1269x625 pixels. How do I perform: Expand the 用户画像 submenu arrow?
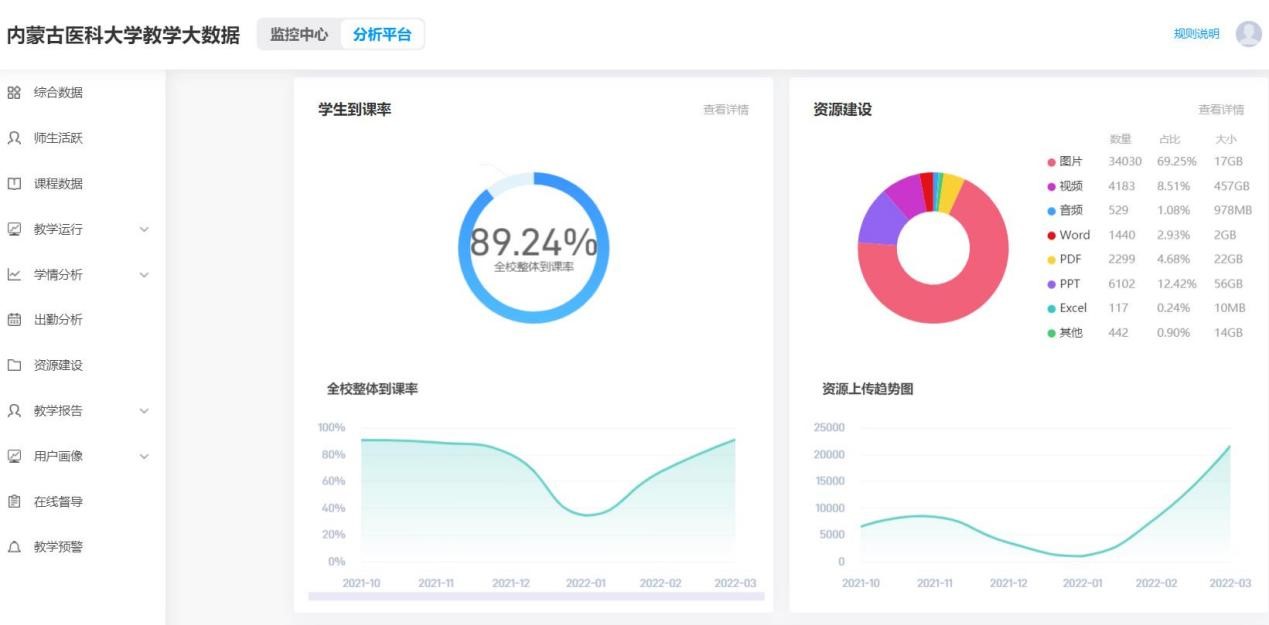pos(144,457)
